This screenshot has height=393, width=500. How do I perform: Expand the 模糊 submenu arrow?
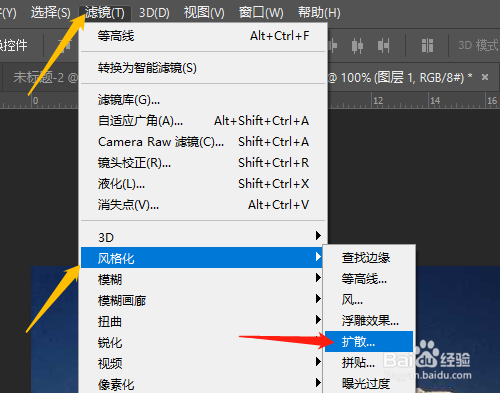click(x=318, y=278)
